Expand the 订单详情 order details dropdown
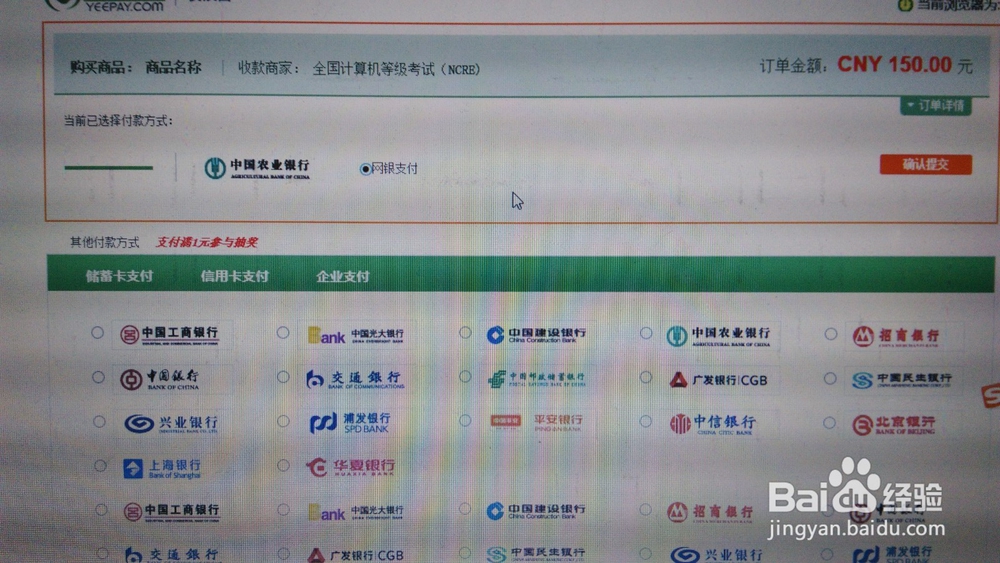Screen dimensions: 1000x563 (936, 106)
